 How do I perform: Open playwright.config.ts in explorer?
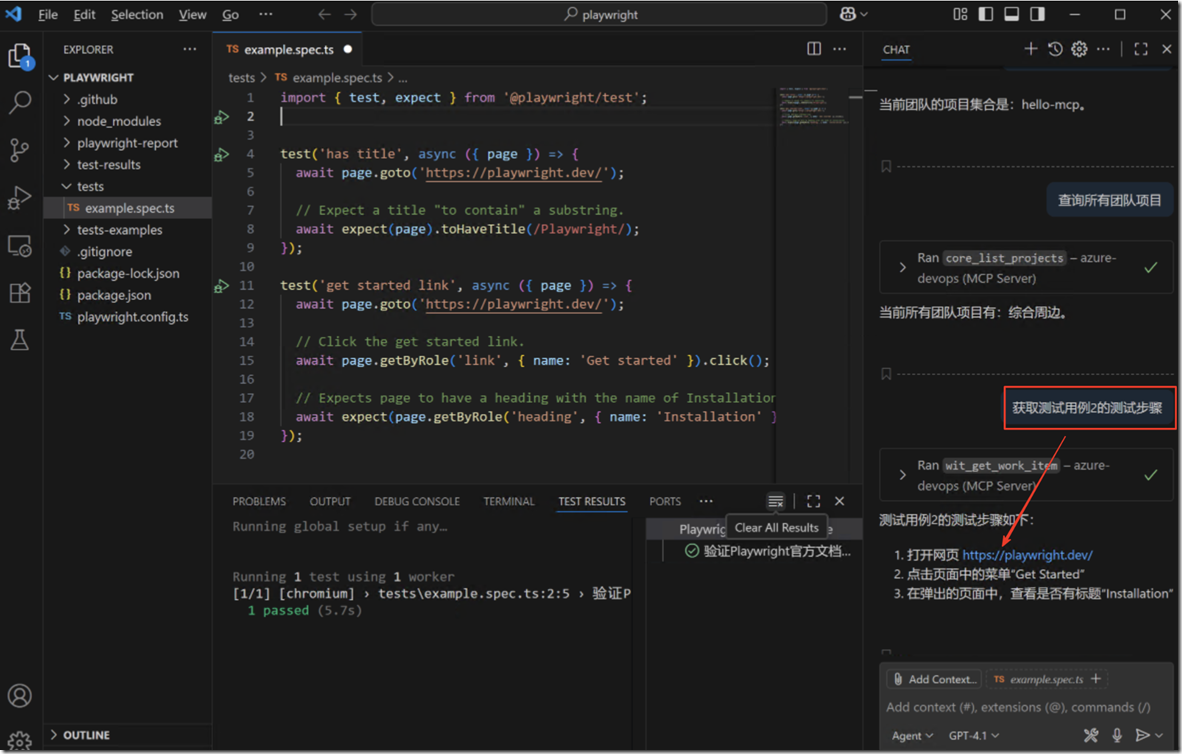[x=132, y=317]
